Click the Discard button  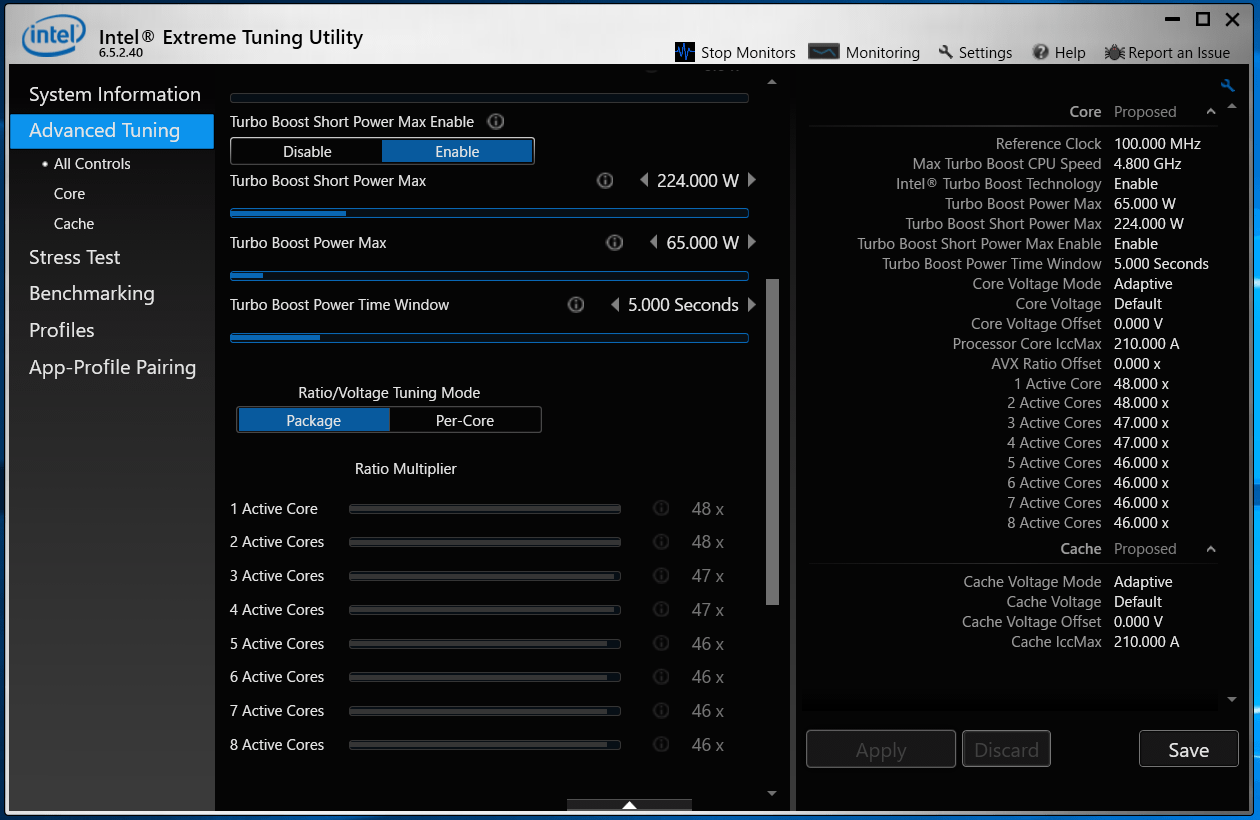[x=1006, y=750]
